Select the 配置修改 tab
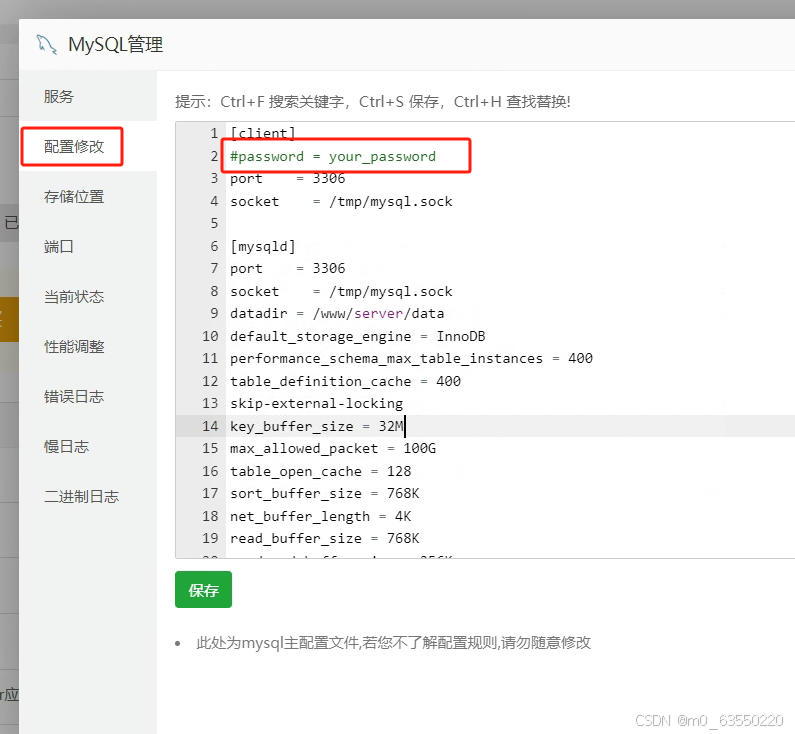The image size is (795, 734). point(73,147)
